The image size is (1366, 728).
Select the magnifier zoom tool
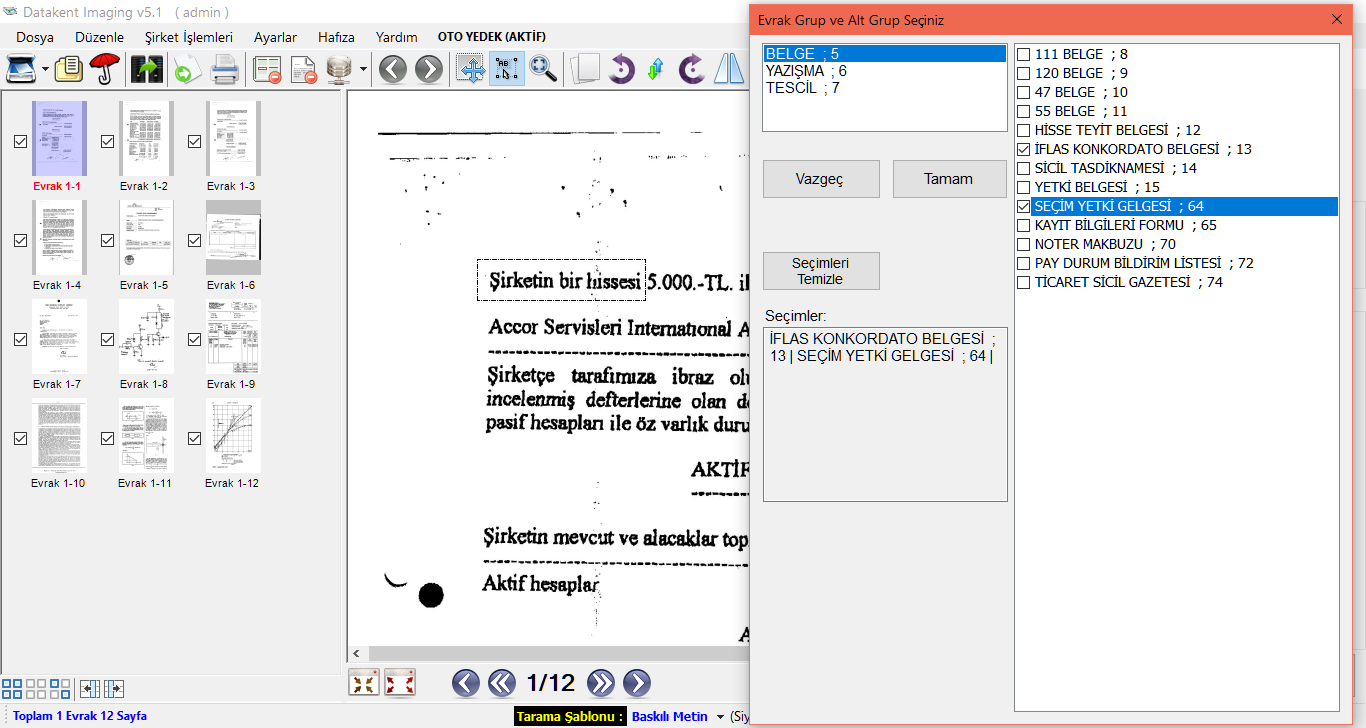(x=543, y=69)
